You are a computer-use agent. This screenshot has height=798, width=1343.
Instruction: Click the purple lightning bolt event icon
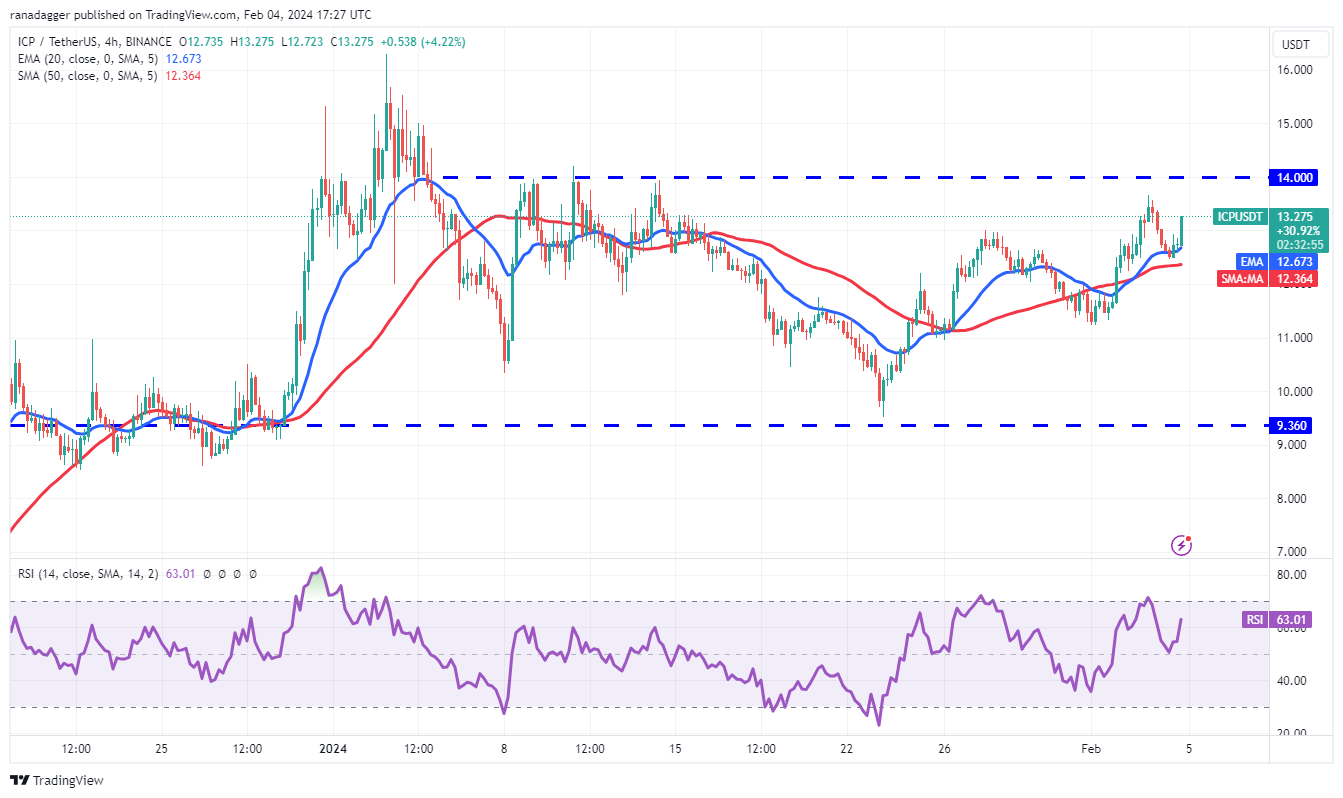coord(1181,545)
